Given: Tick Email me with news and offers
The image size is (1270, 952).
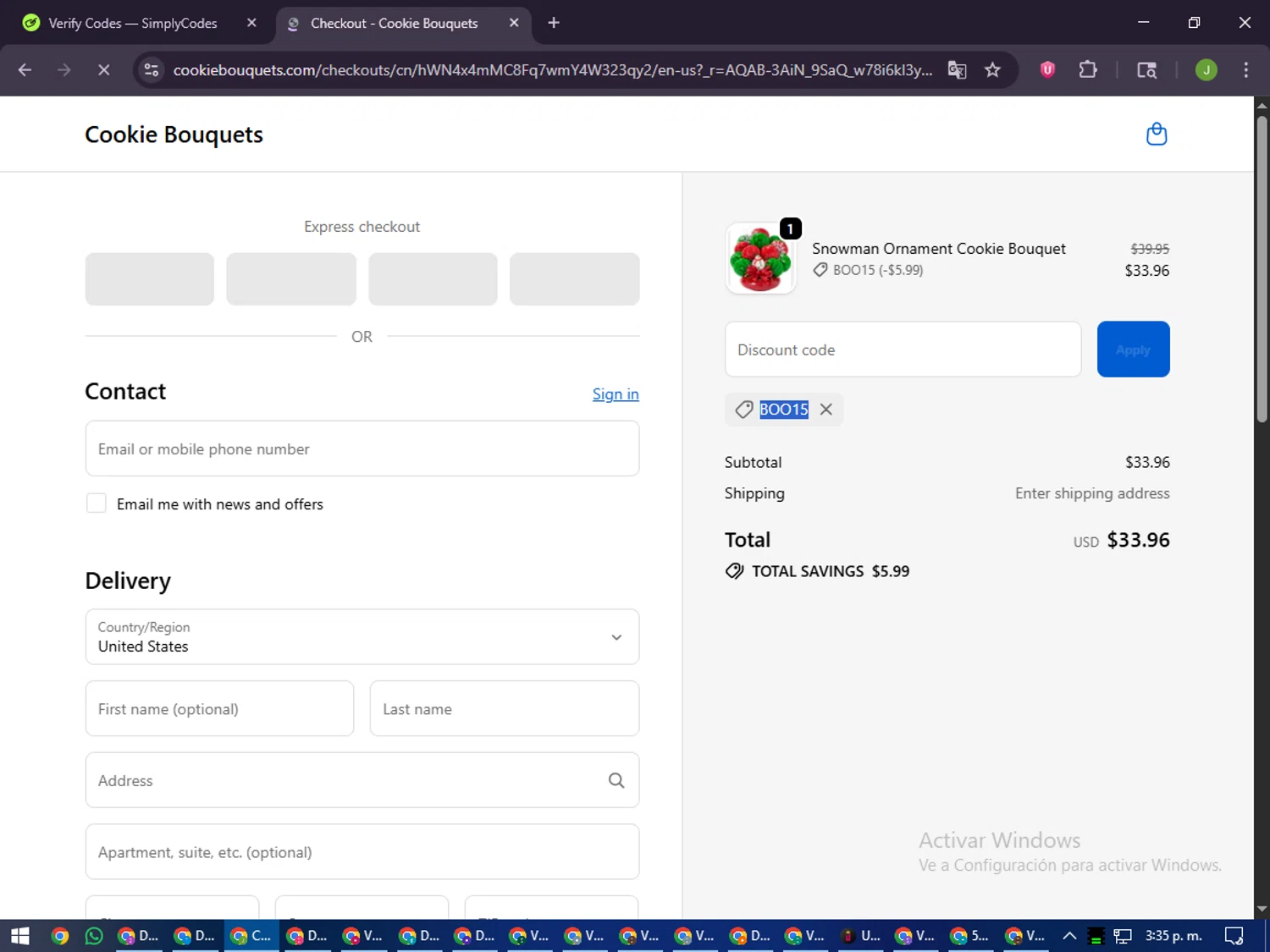Looking at the screenshot, I should [x=97, y=504].
